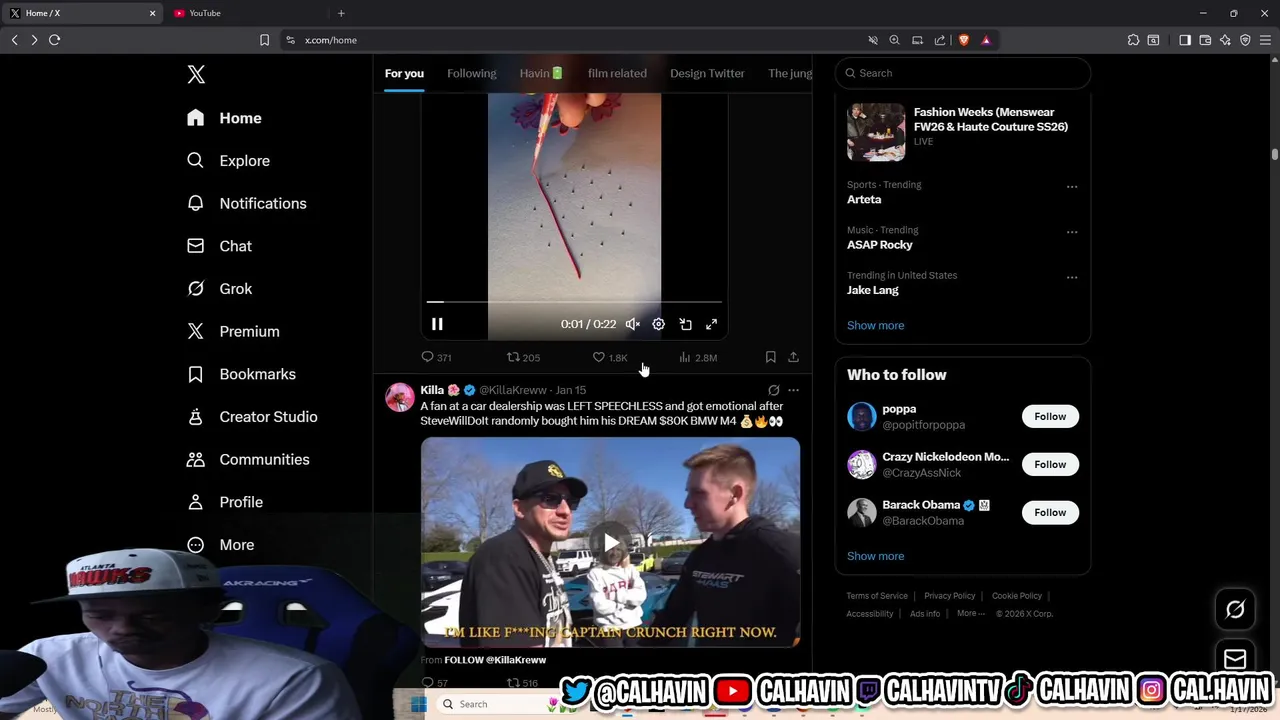The height and width of the screenshot is (720, 1280).
Task: Like the post with 1.8K likes
Action: [610, 357]
